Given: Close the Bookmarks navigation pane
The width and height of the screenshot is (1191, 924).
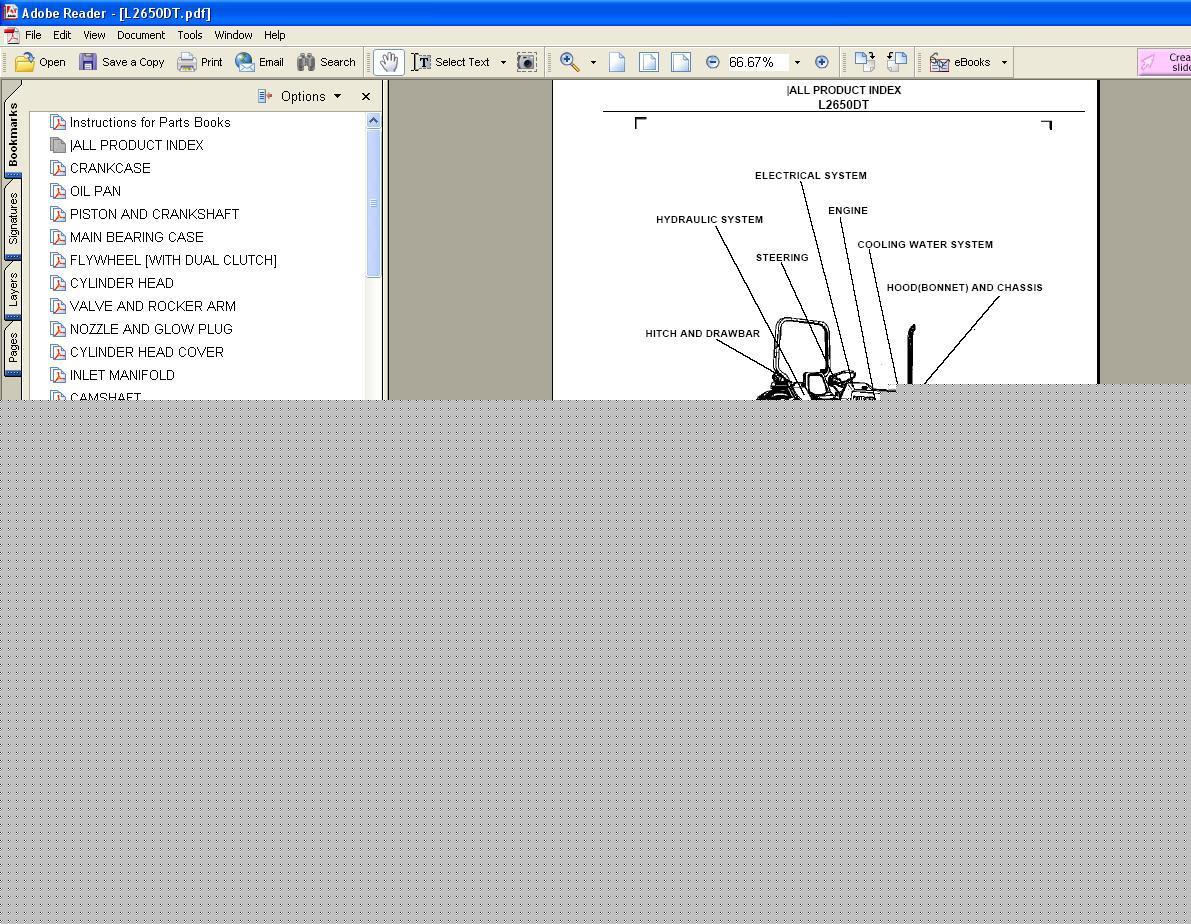Looking at the screenshot, I should tap(366, 96).
